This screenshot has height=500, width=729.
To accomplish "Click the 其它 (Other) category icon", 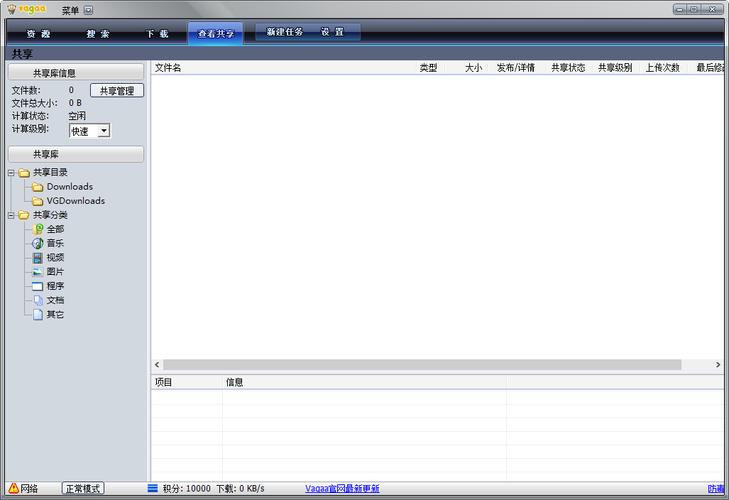I will [x=38, y=314].
